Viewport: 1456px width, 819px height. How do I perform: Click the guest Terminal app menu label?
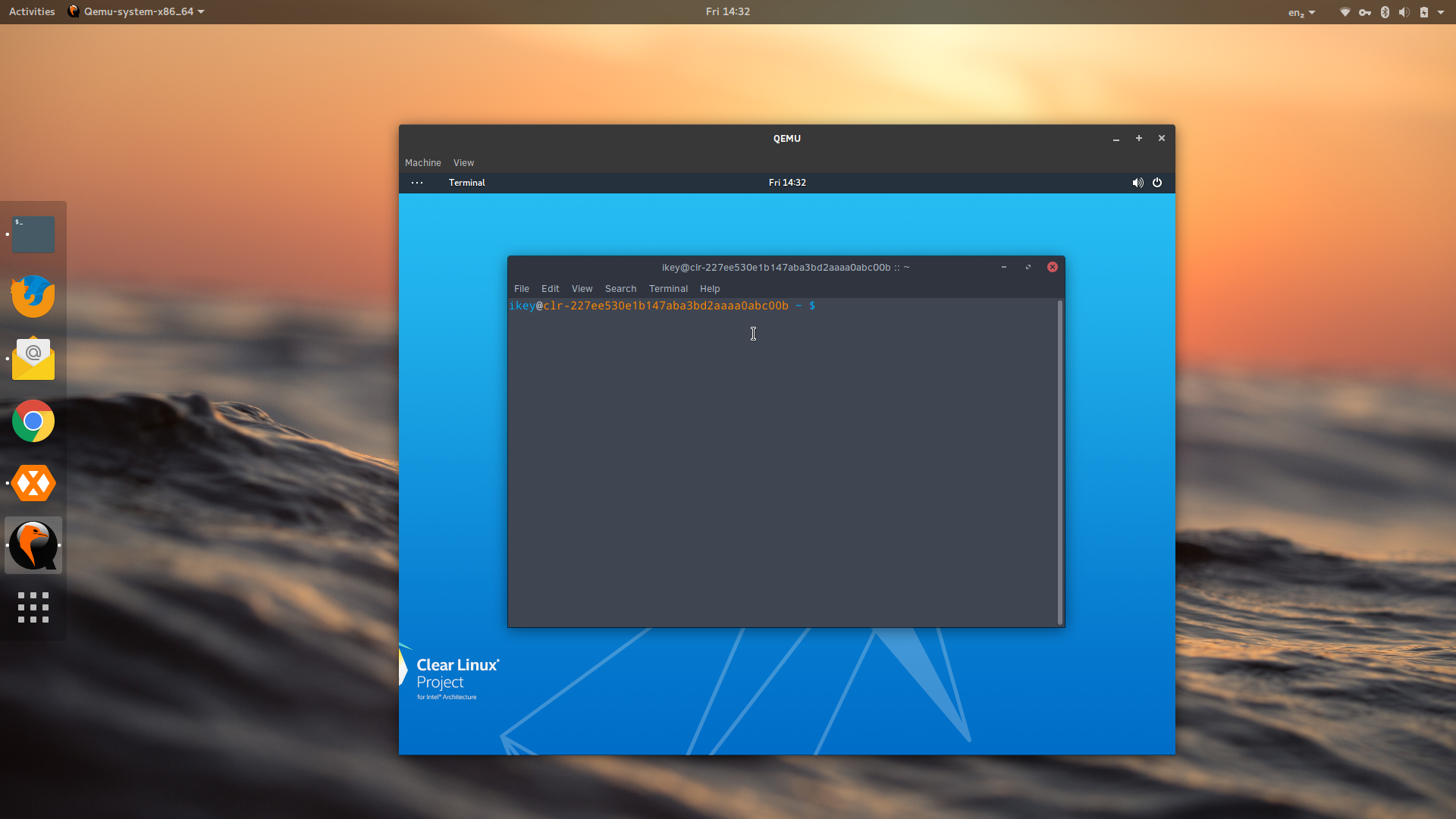[466, 183]
